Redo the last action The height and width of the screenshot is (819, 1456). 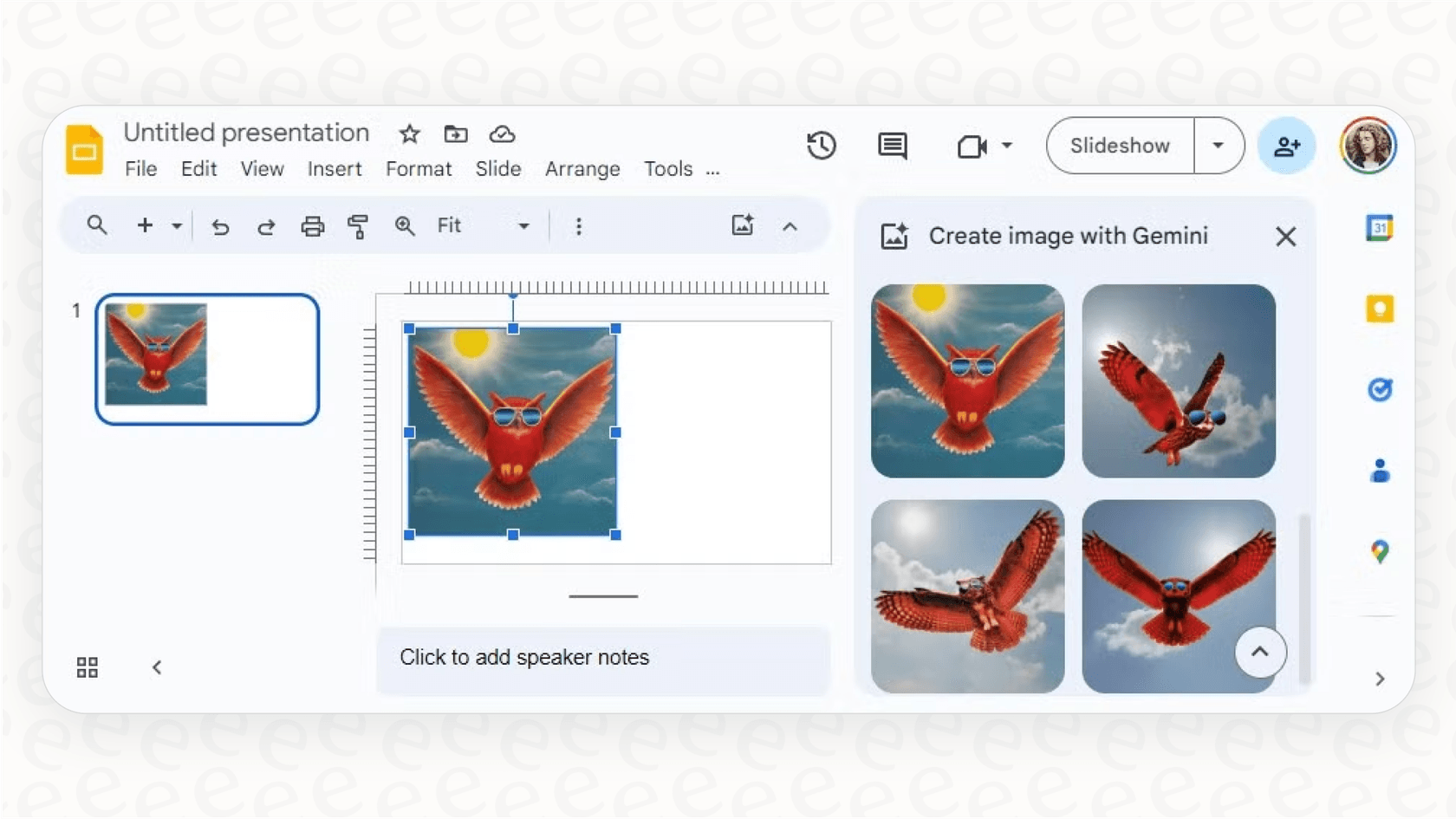pyautogui.click(x=266, y=225)
